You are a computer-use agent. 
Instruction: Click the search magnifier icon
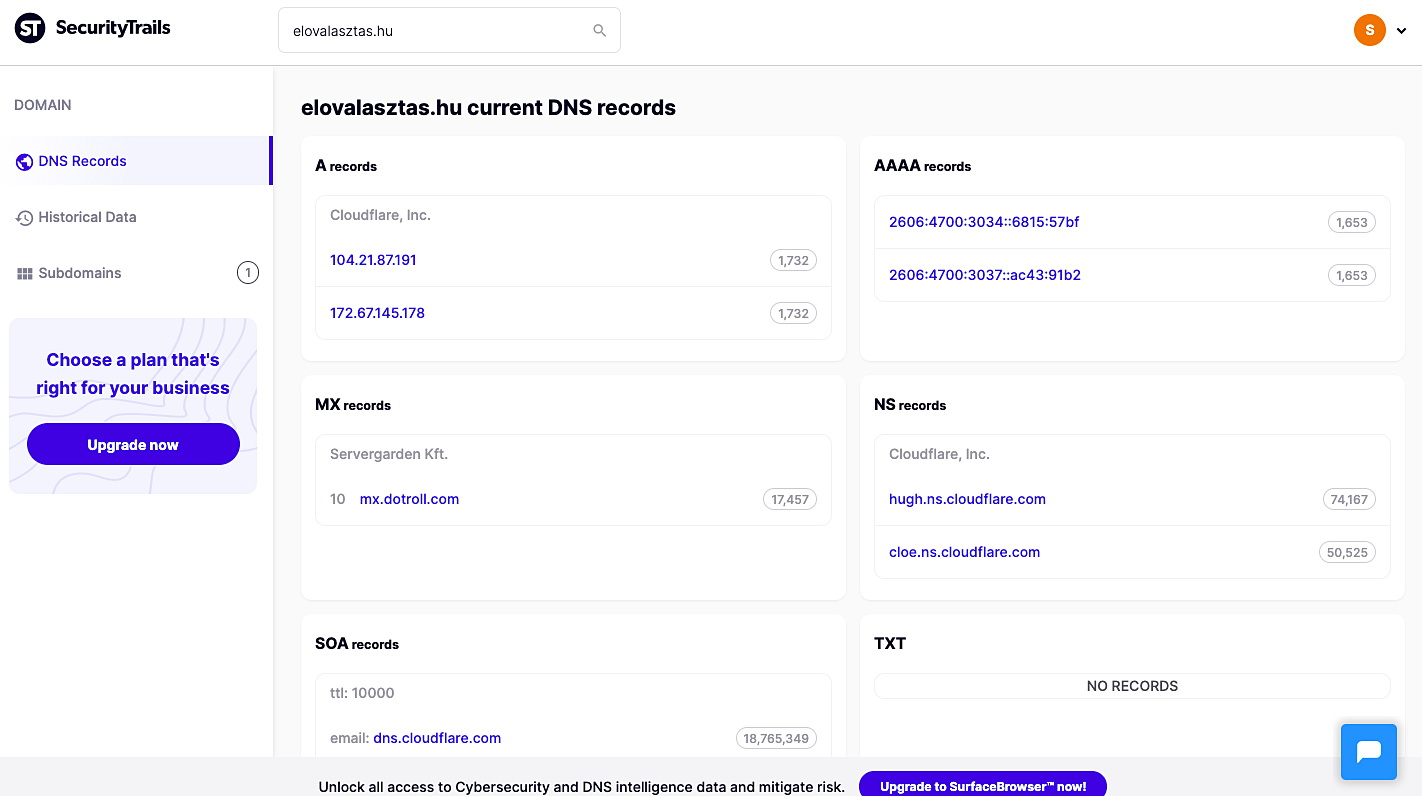click(x=600, y=30)
